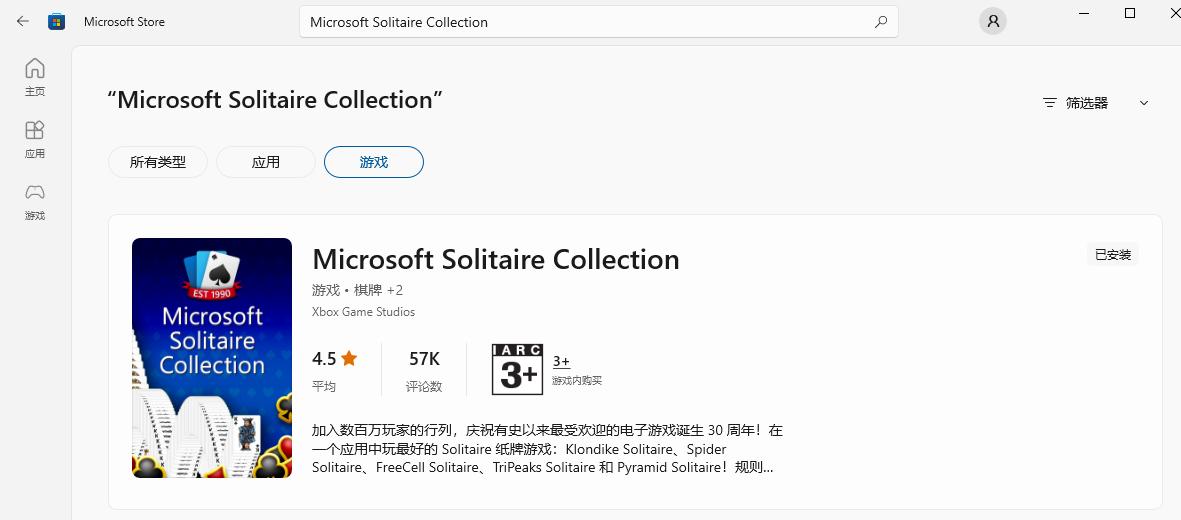Select the 游戏 filter pill
Image resolution: width=1181 pixels, height=520 pixels.
[x=374, y=162]
